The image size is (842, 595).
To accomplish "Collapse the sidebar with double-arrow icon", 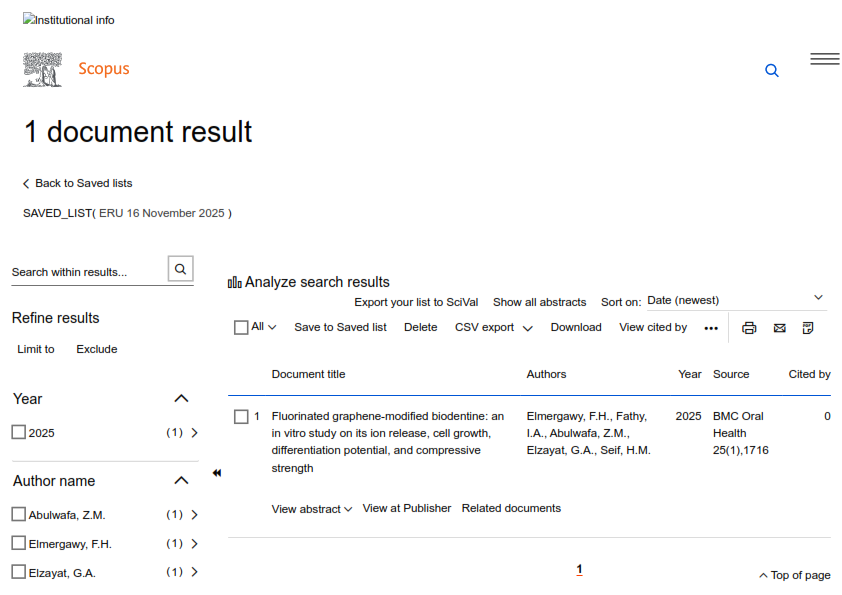I will [217, 473].
